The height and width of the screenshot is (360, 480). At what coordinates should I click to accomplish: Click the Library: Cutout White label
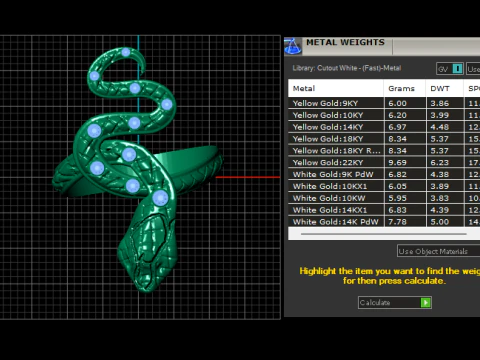[347, 68]
